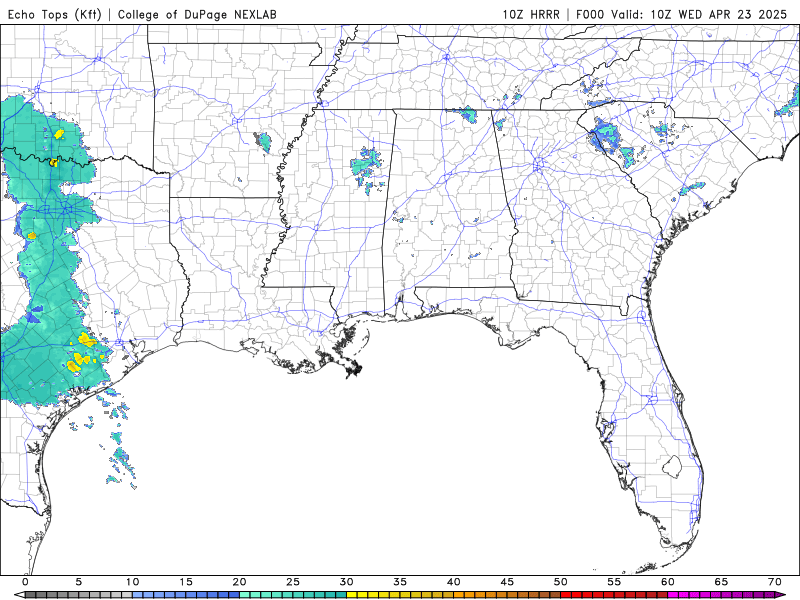Image resolution: width=800 pixels, height=600 pixels.
Task: Click the colorbar label "40"
Action: point(454,582)
